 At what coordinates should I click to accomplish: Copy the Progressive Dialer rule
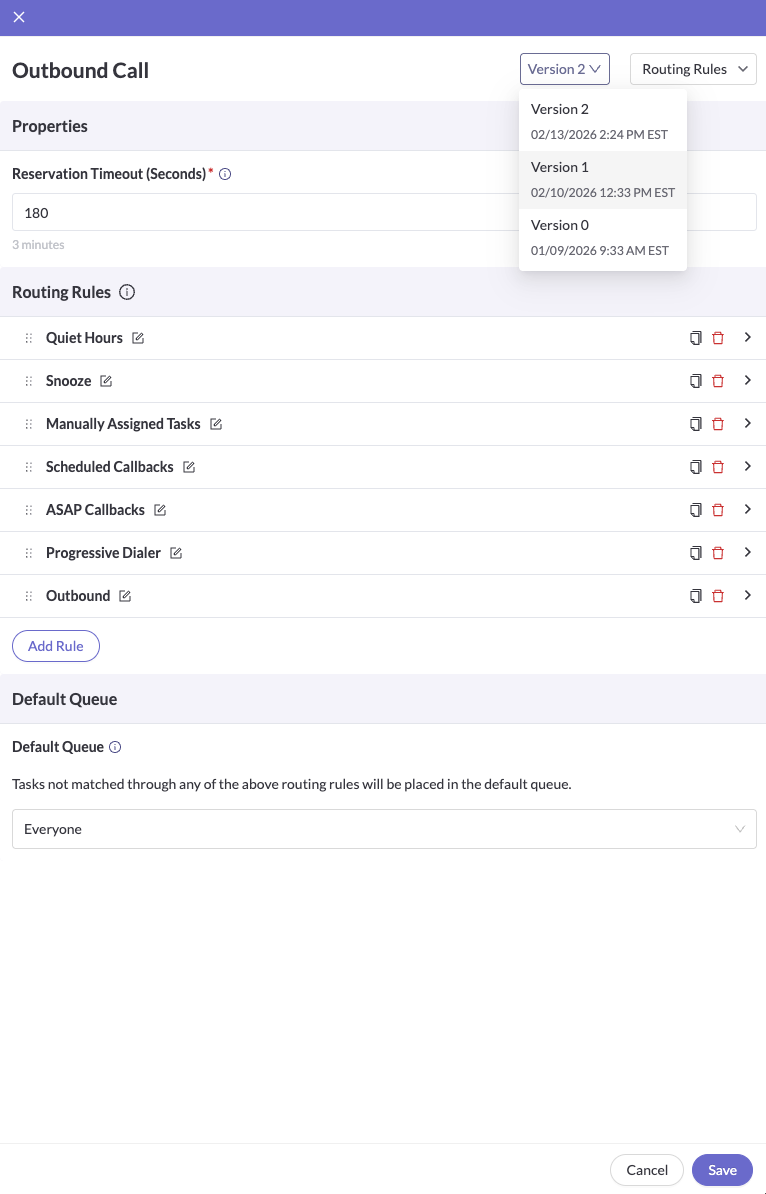(x=695, y=552)
